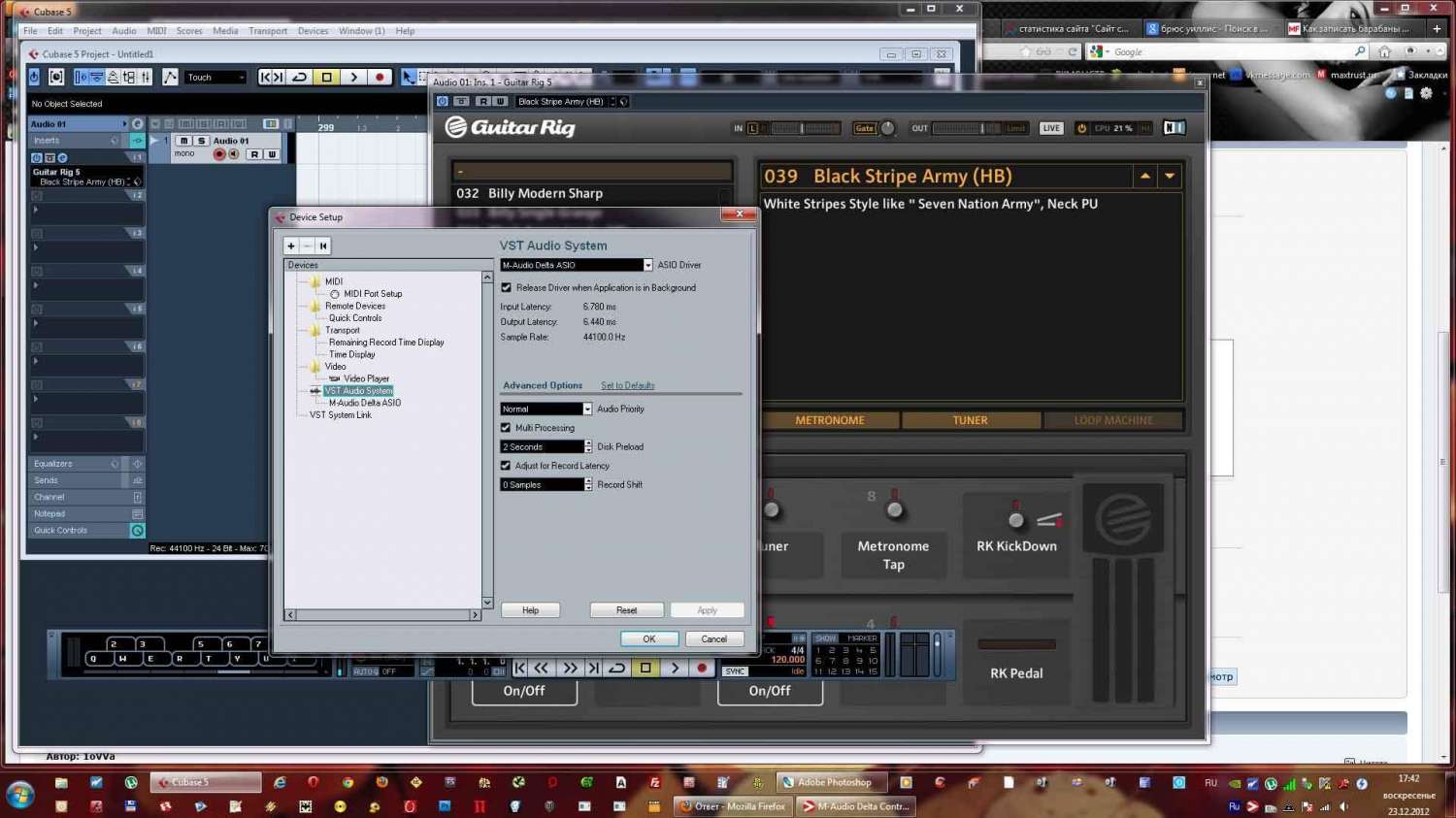Click Write automation W on Audio 01 track
The image size is (1456, 818).
[x=272, y=154]
